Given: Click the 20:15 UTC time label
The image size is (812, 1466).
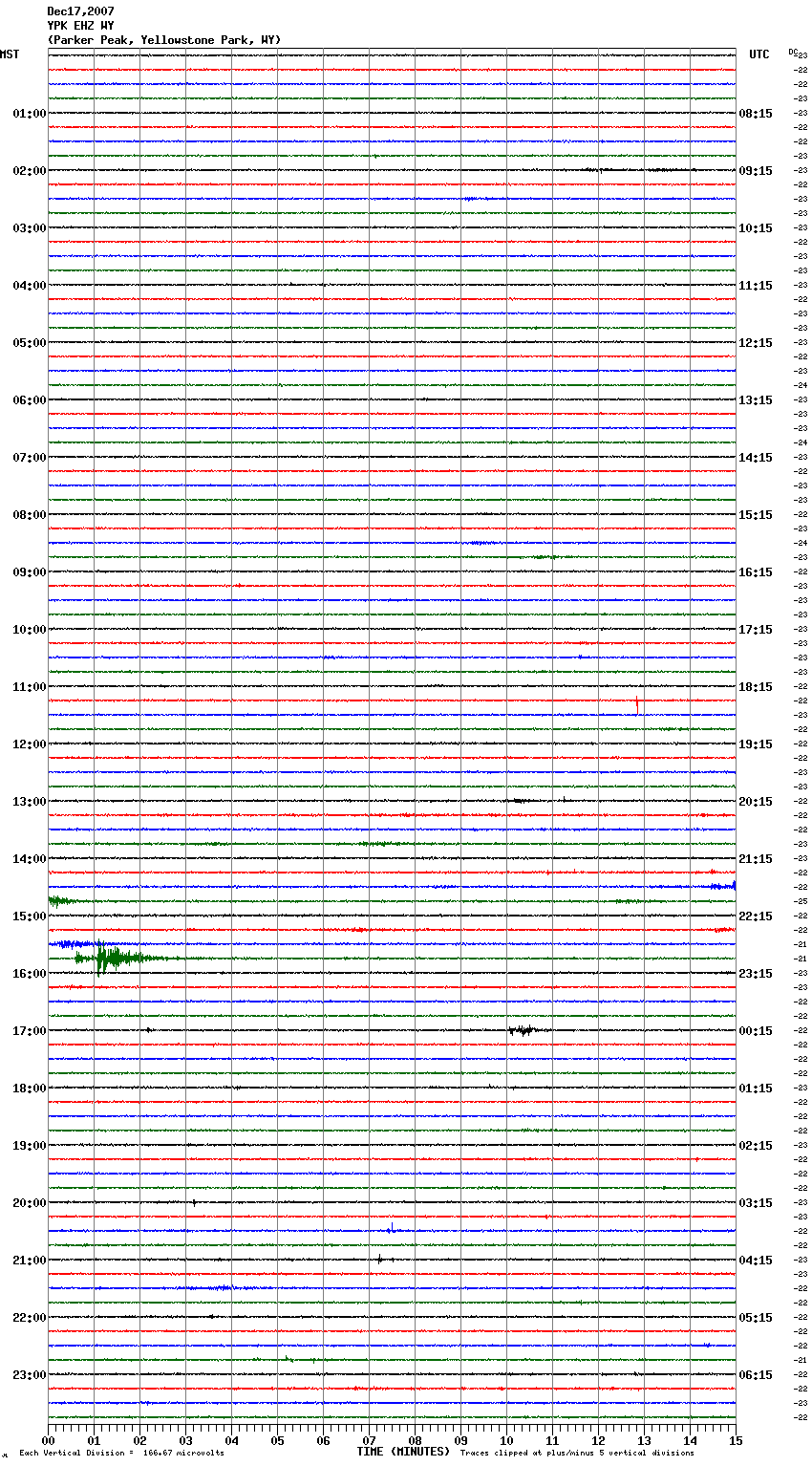Looking at the screenshot, I should pos(756,802).
